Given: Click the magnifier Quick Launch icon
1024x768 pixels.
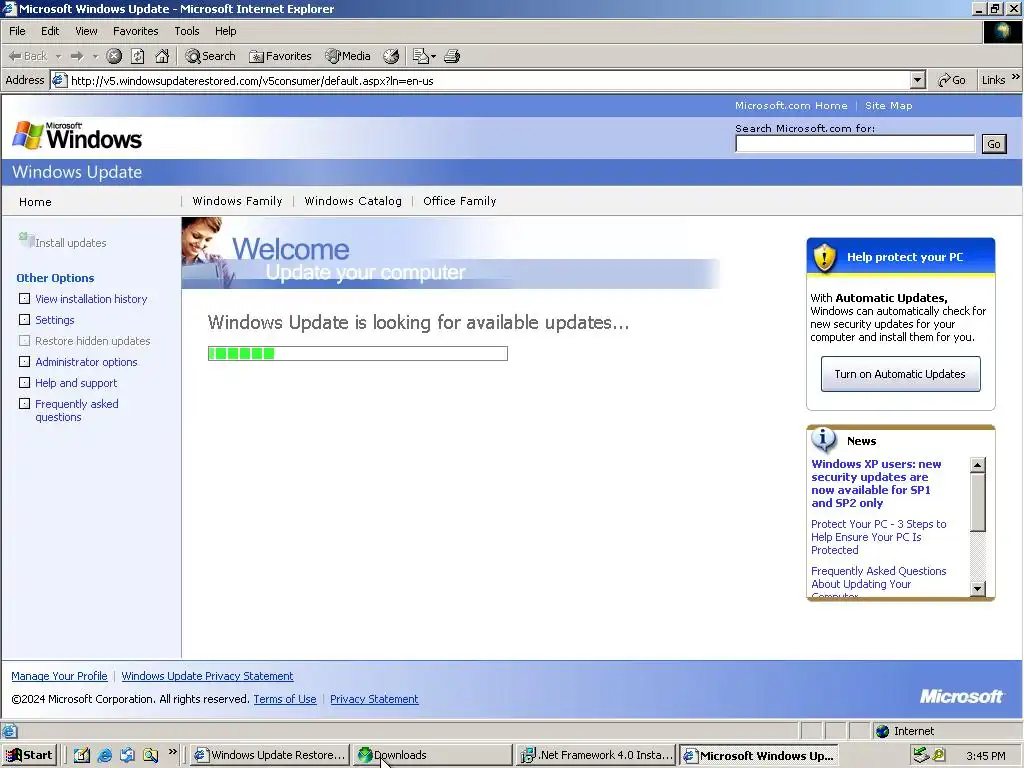Looking at the screenshot, I should tap(151, 755).
